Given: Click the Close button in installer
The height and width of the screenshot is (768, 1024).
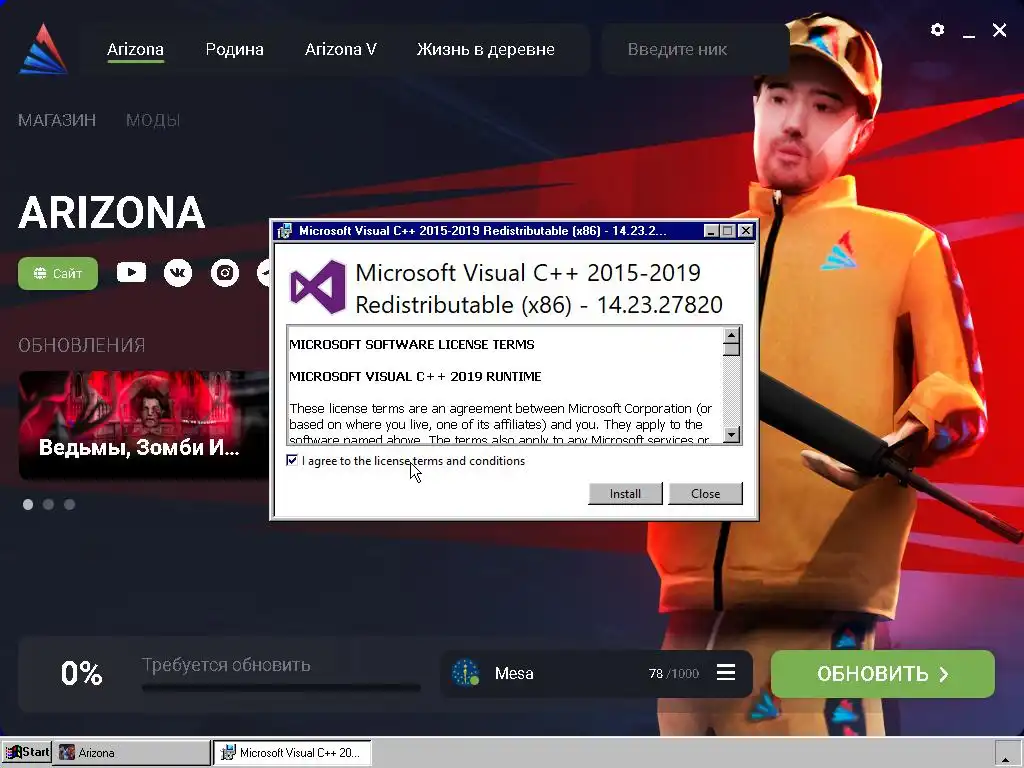Looking at the screenshot, I should pos(705,494).
